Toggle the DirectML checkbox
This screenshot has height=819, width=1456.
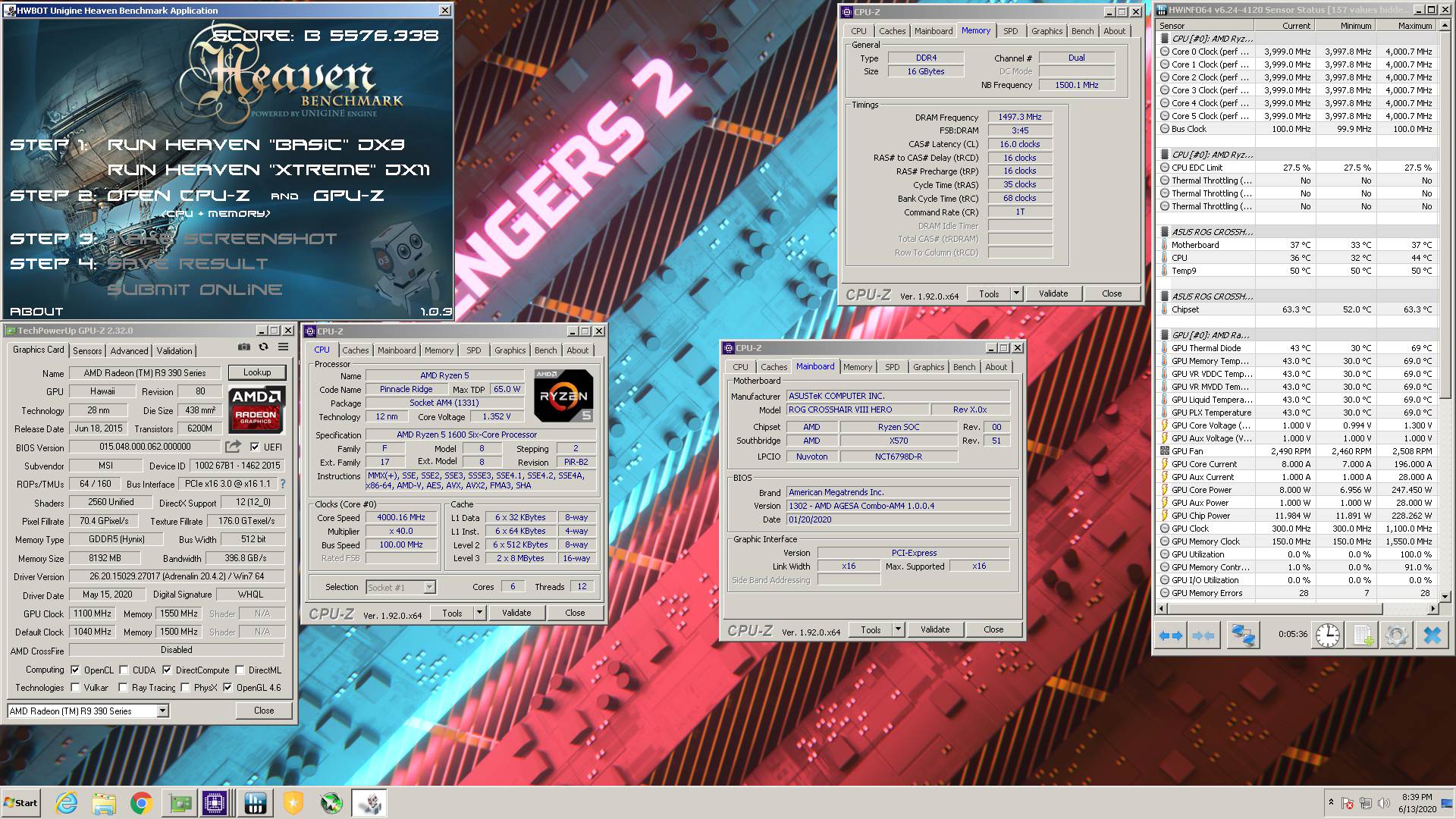(240, 670)
